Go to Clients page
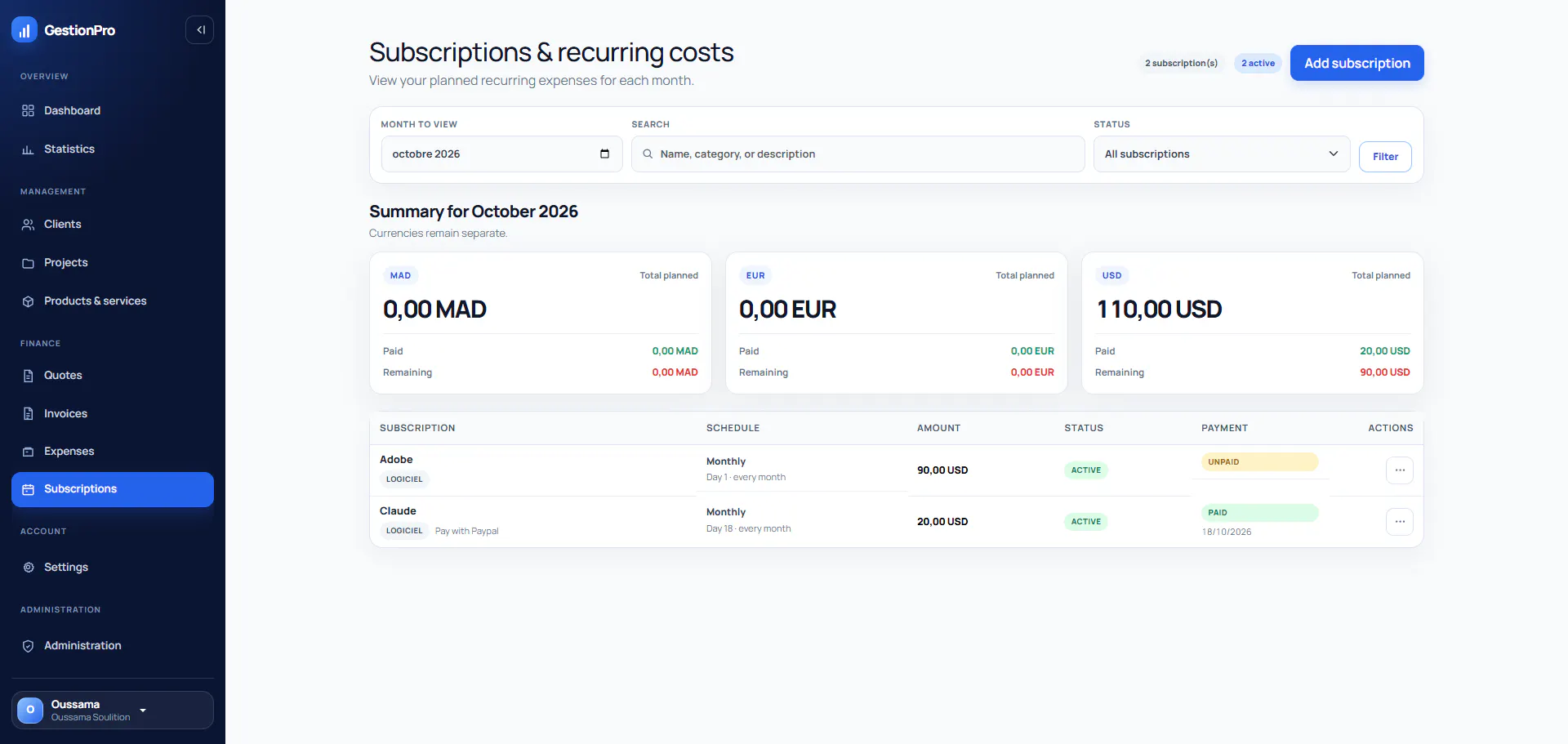 113,225
